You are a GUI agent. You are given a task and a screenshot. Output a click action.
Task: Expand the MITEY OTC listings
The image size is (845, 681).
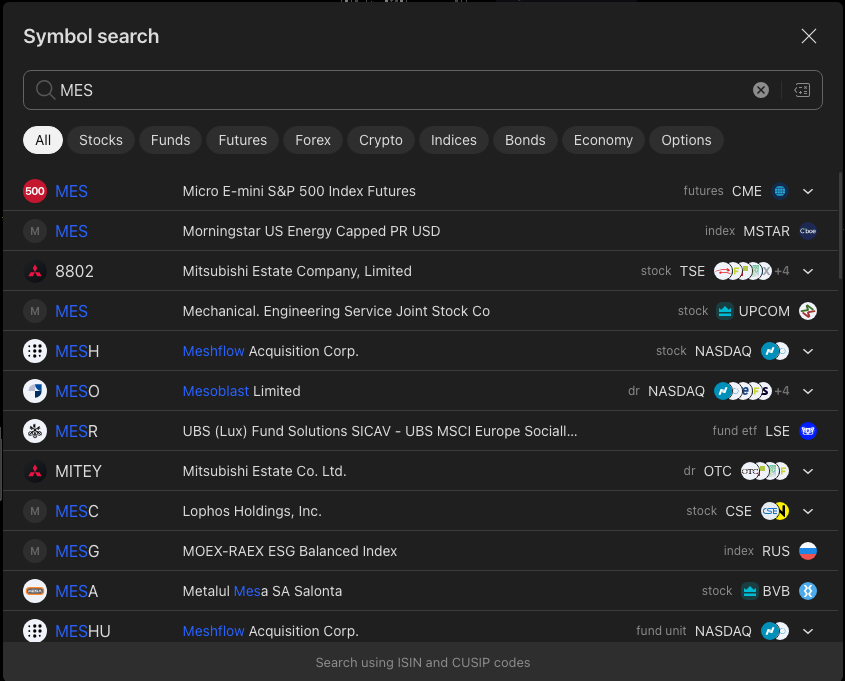pyautogui.click(x=807, y=471)
